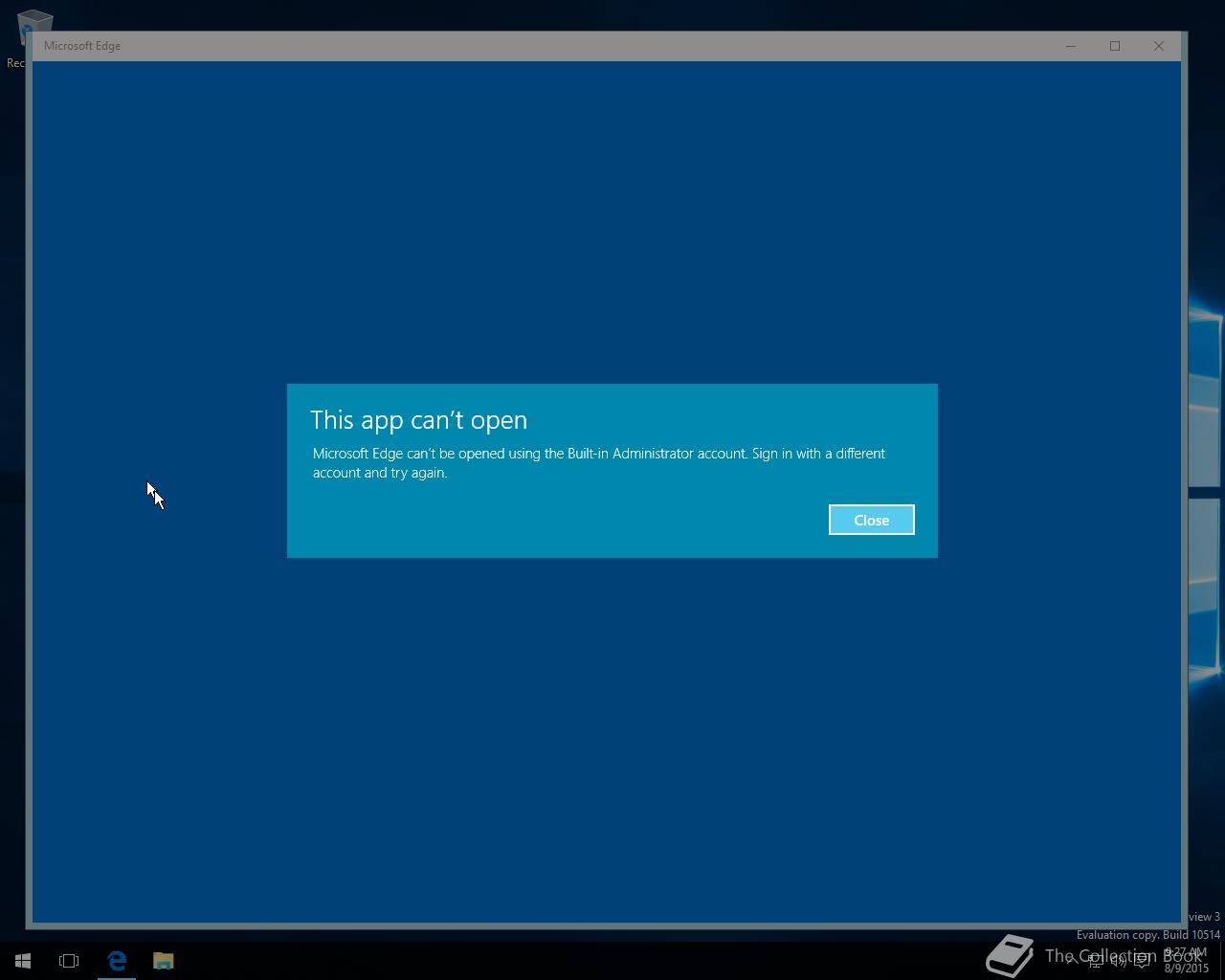This screenshot has width=1225, height=980.
Task: Select Microsoft Edge icon on the taskbar
Action: 117,960
